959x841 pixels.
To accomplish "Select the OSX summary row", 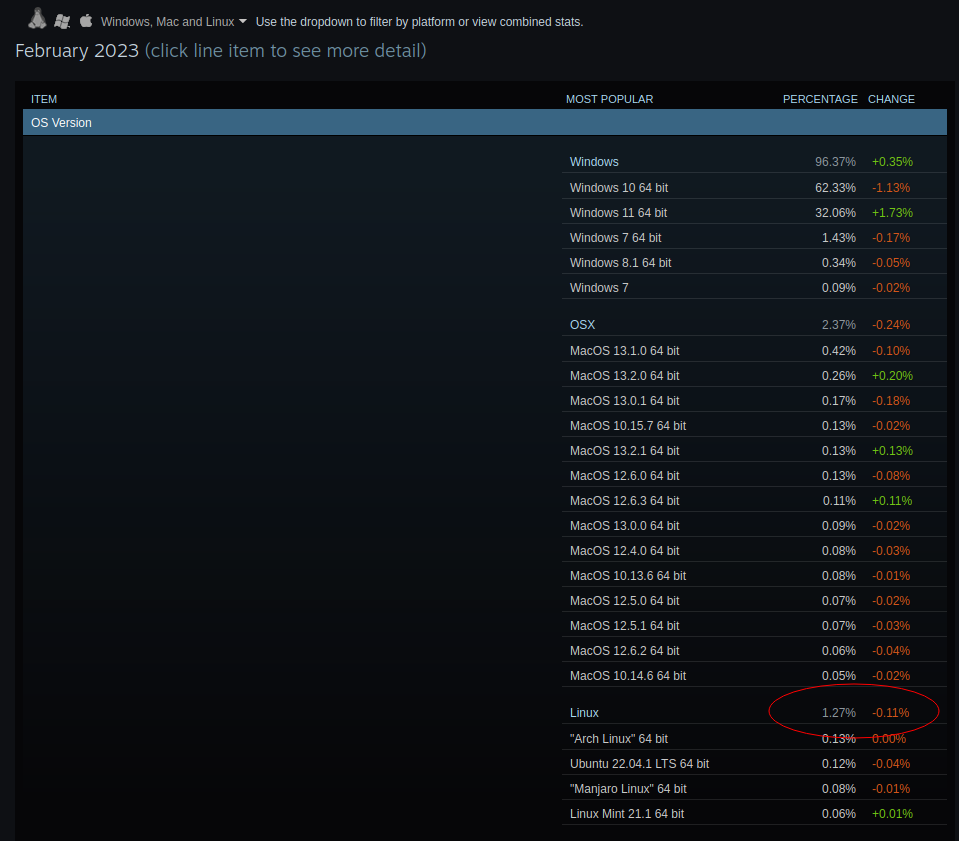I will pyautogui.click(x=754, y=324).
